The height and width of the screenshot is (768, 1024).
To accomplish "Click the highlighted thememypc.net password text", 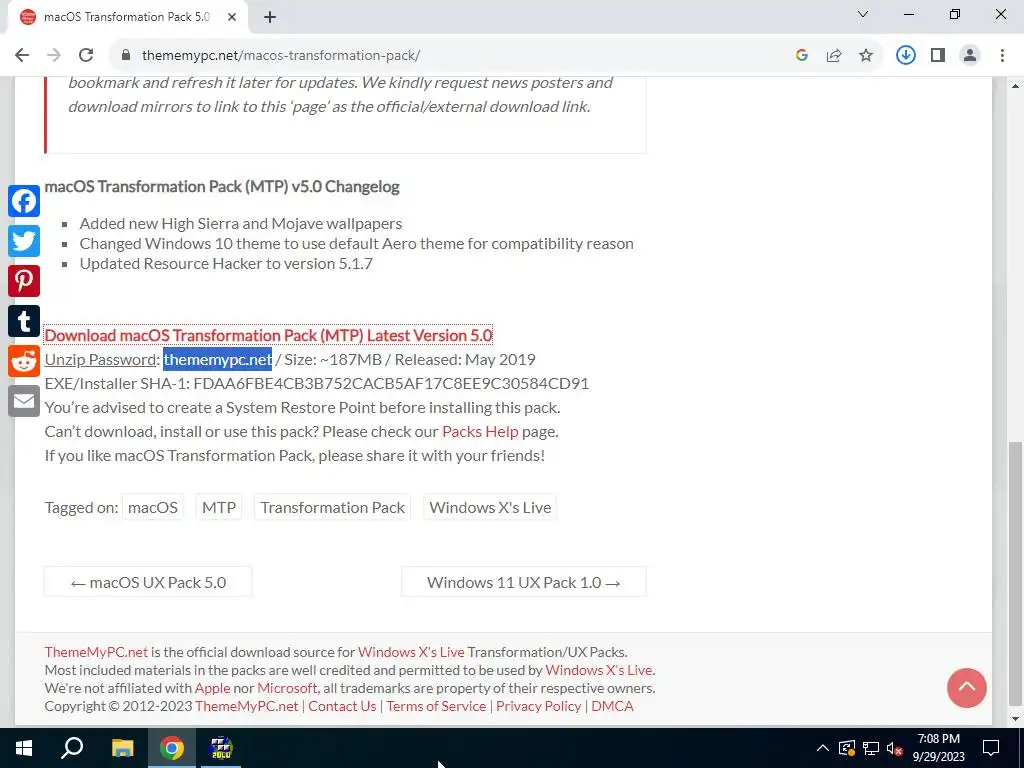I will (217, 359).
